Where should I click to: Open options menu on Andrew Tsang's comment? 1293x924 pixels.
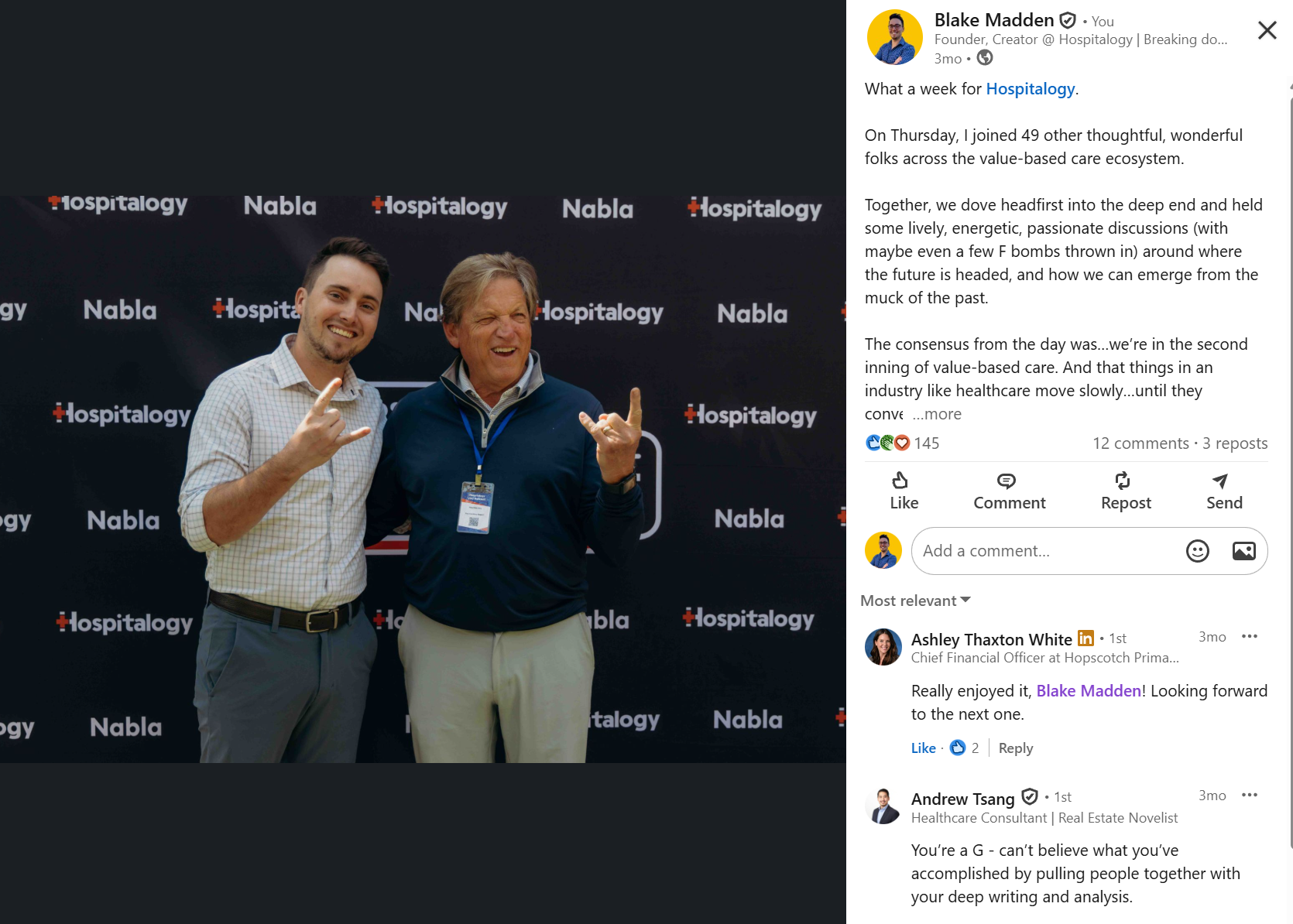coord(1249,795)
